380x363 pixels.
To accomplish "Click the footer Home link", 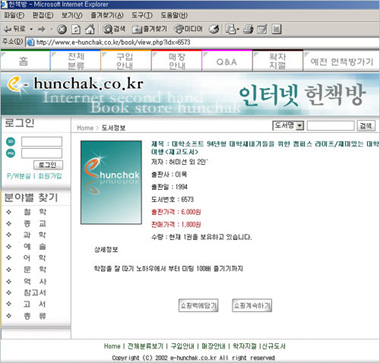I will pos(112,346).
